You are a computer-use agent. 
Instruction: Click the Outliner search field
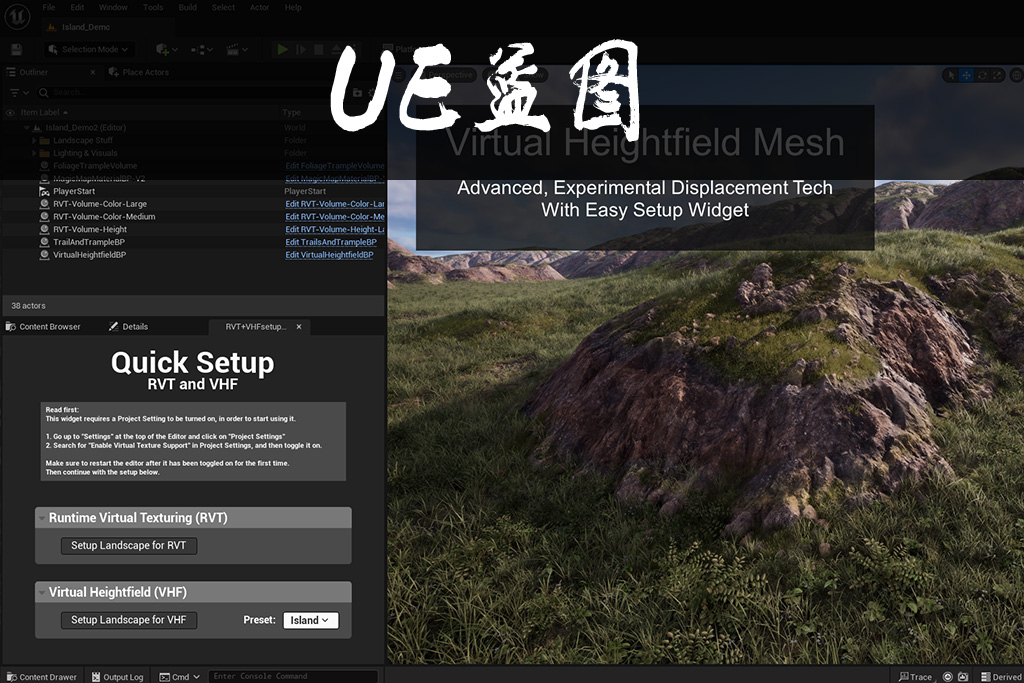pos(189,92)
